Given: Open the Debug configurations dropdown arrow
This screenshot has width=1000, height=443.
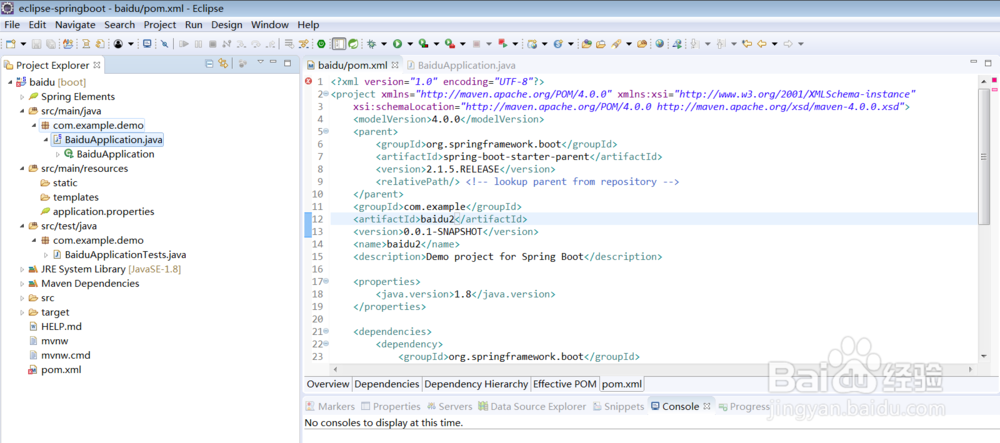Looking at the screenshot, I should point(384,43).
